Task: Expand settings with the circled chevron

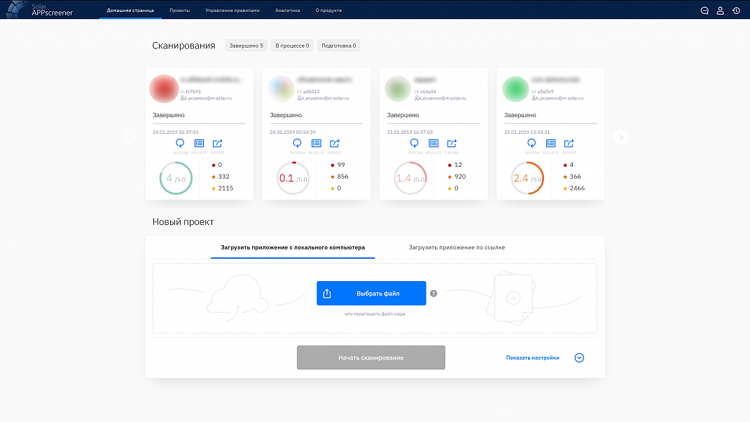Action: (579, 357)
